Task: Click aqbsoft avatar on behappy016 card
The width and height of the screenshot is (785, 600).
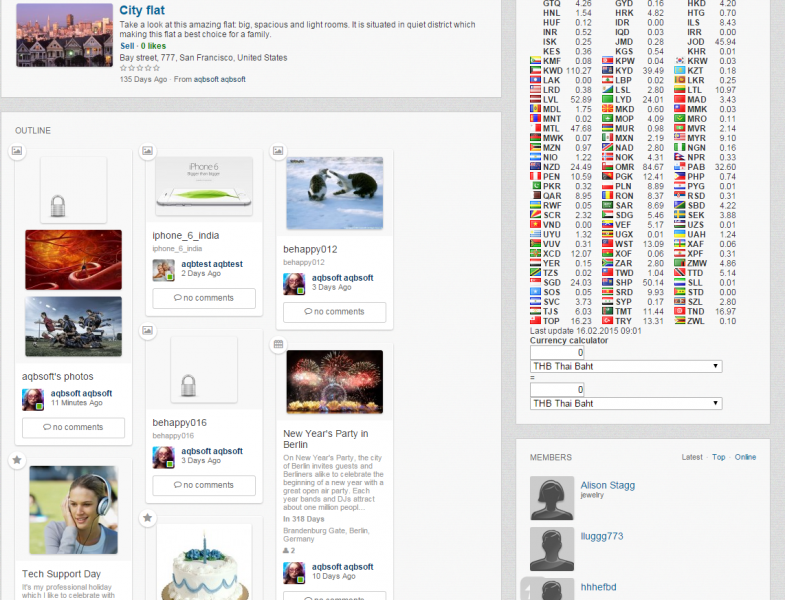Action: point(163,457)
